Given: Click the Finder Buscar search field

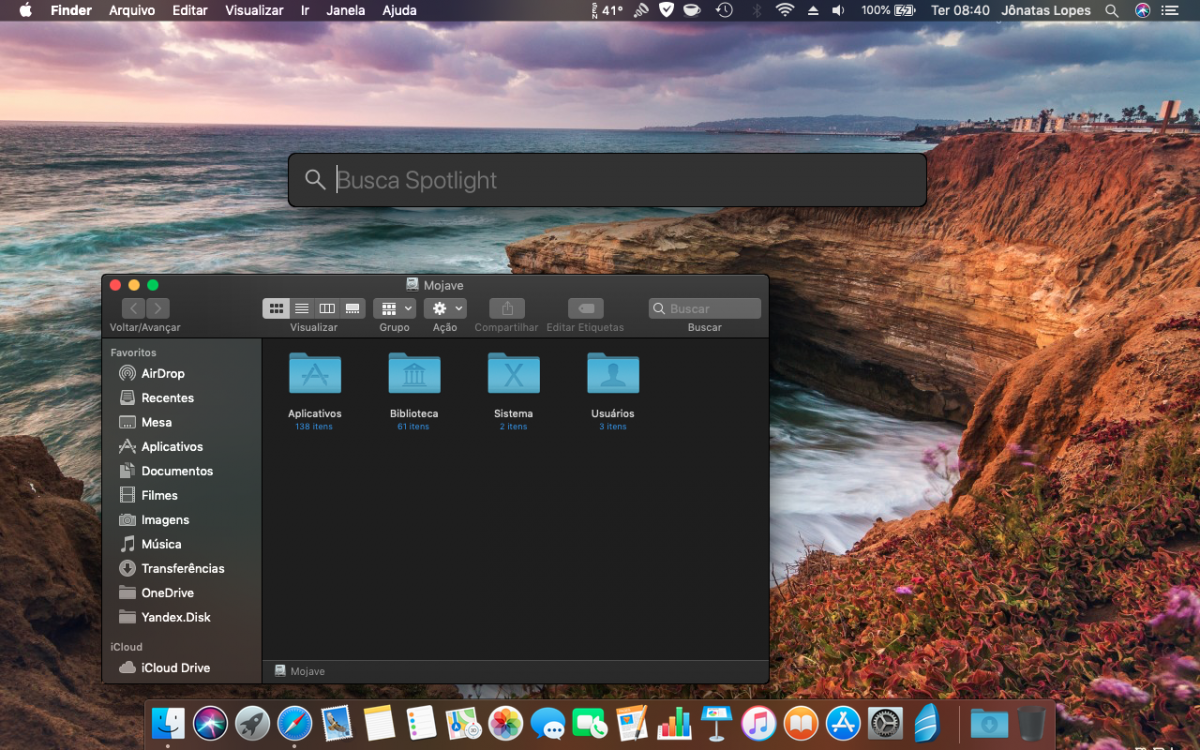Looking at the screenshot, I should coord(705,309).
